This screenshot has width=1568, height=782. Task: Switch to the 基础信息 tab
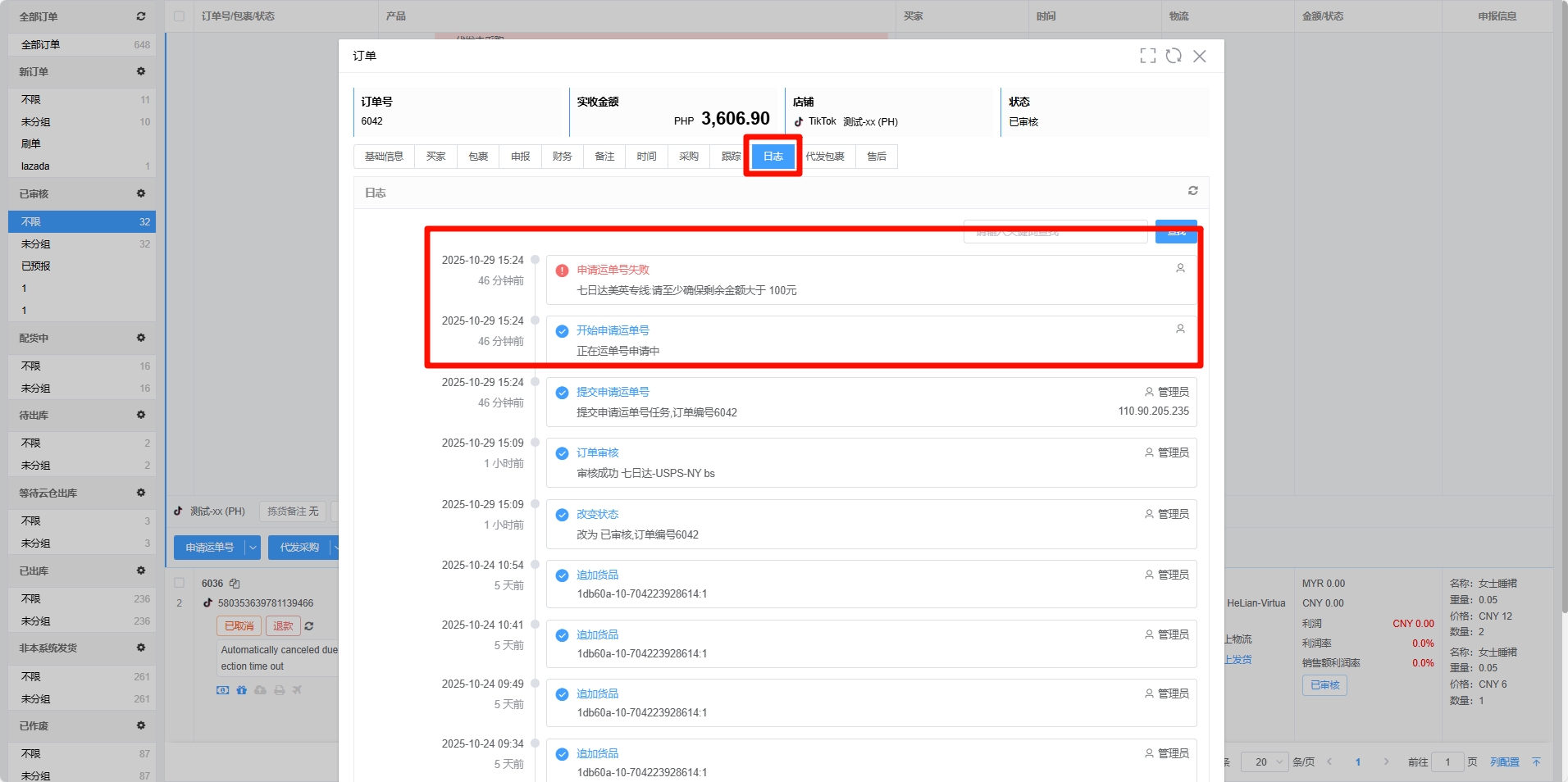384,157
